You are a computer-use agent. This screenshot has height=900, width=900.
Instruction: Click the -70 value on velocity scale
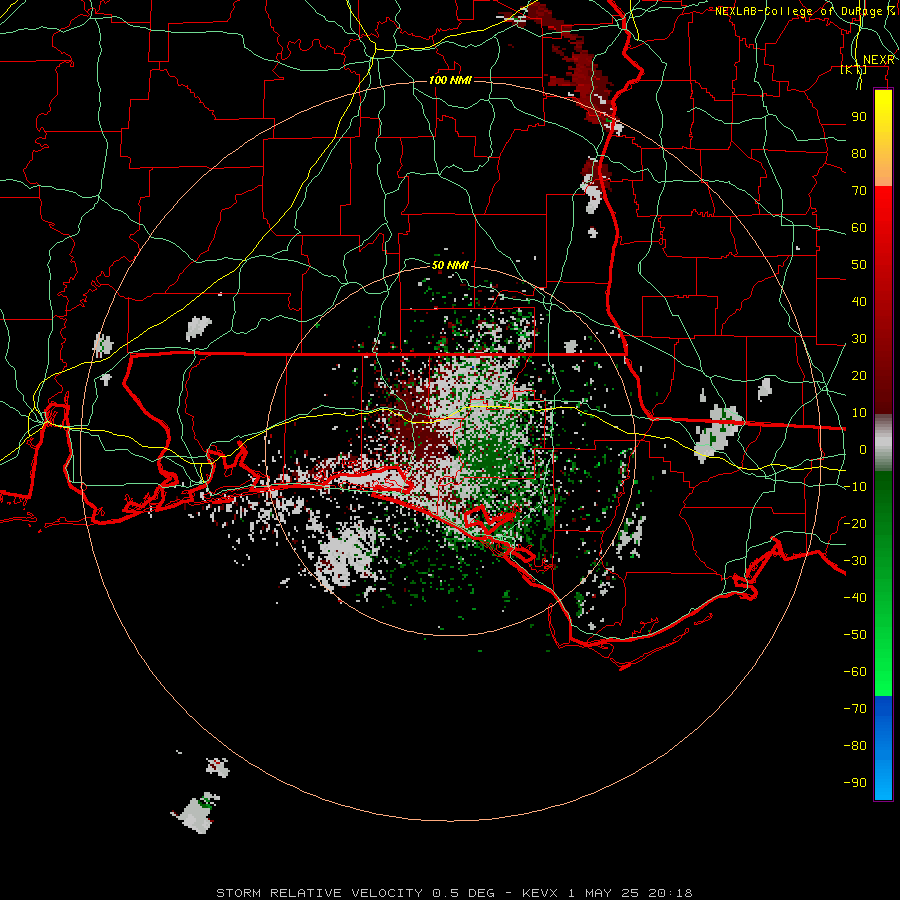point(855,709)
